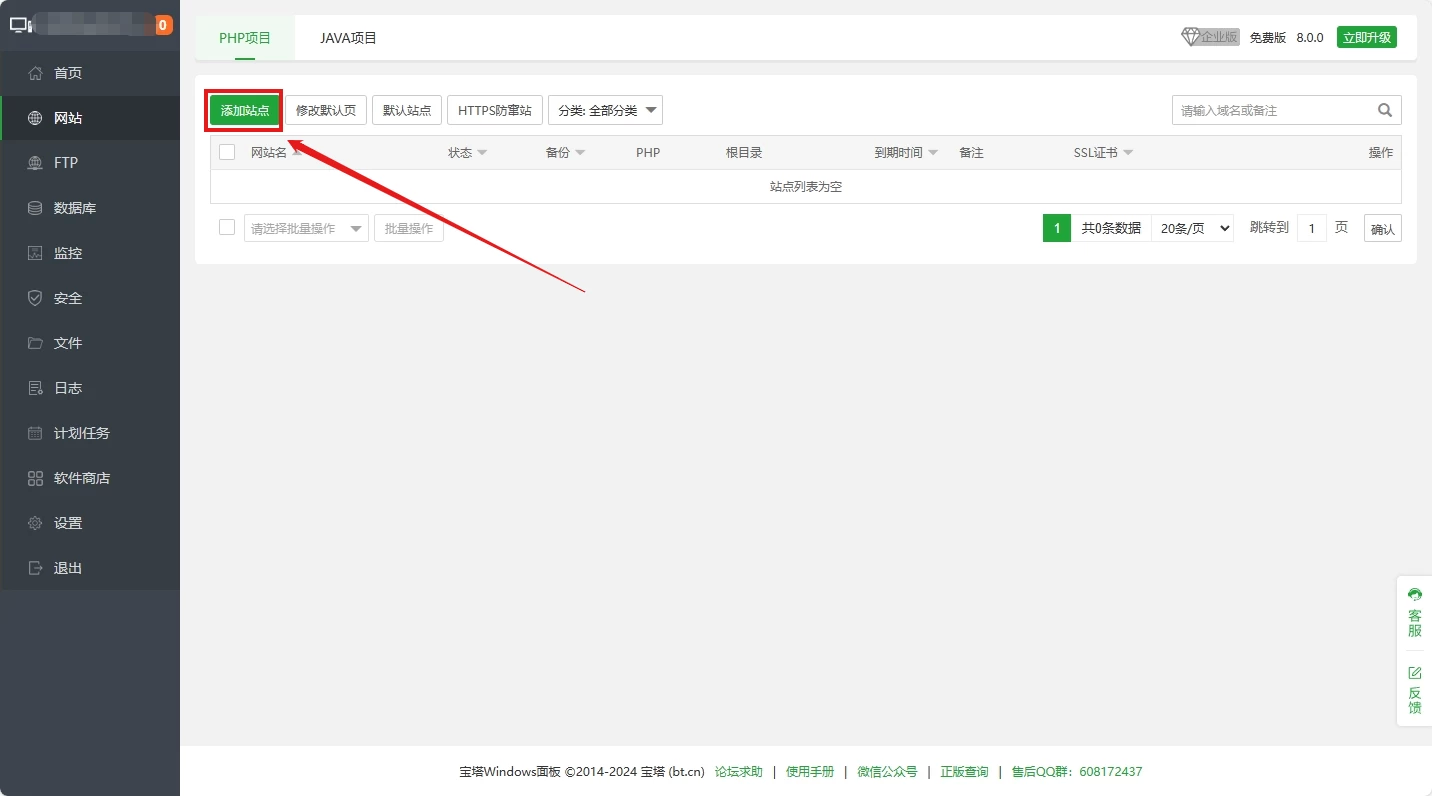The width and height of the screenshot is (1432, 796).
Task: Click the domain search input field
Action: click(x=1270, y=110)
